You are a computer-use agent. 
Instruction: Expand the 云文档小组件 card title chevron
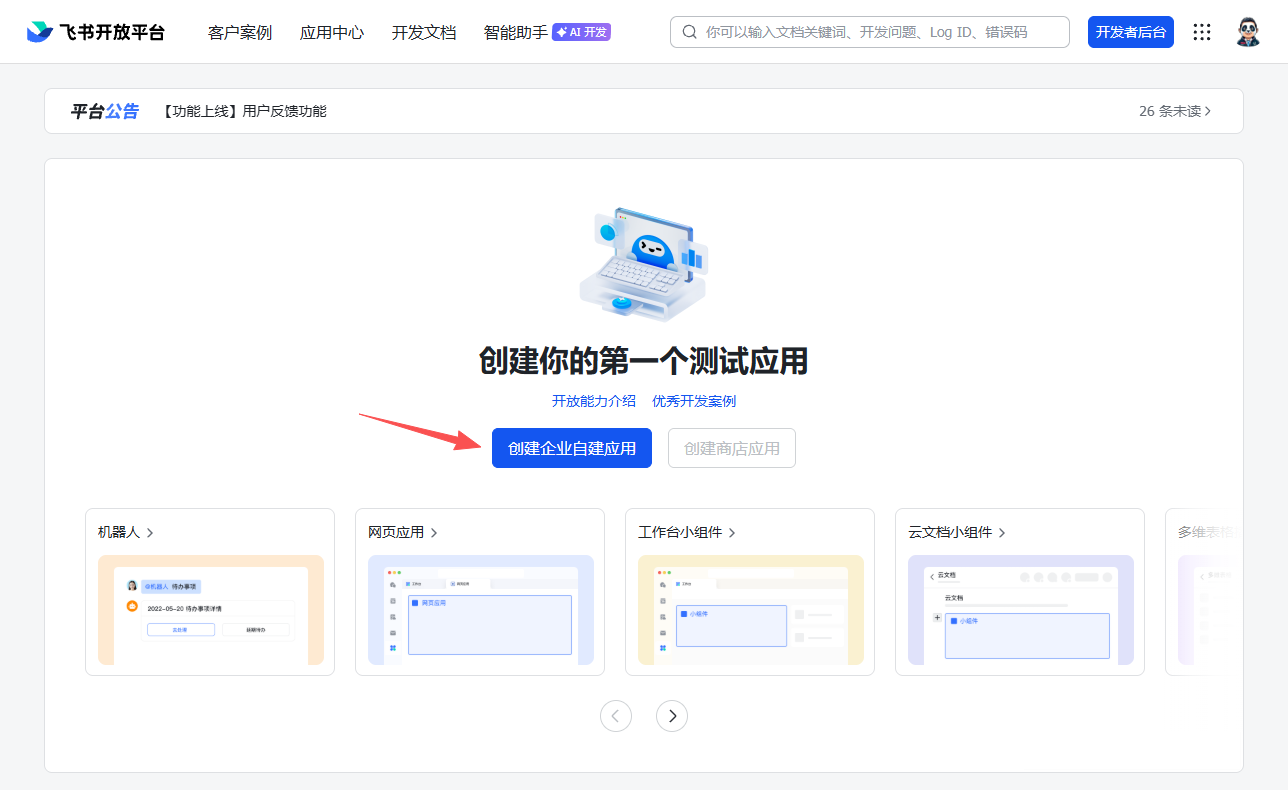(x=1002, y=533)
